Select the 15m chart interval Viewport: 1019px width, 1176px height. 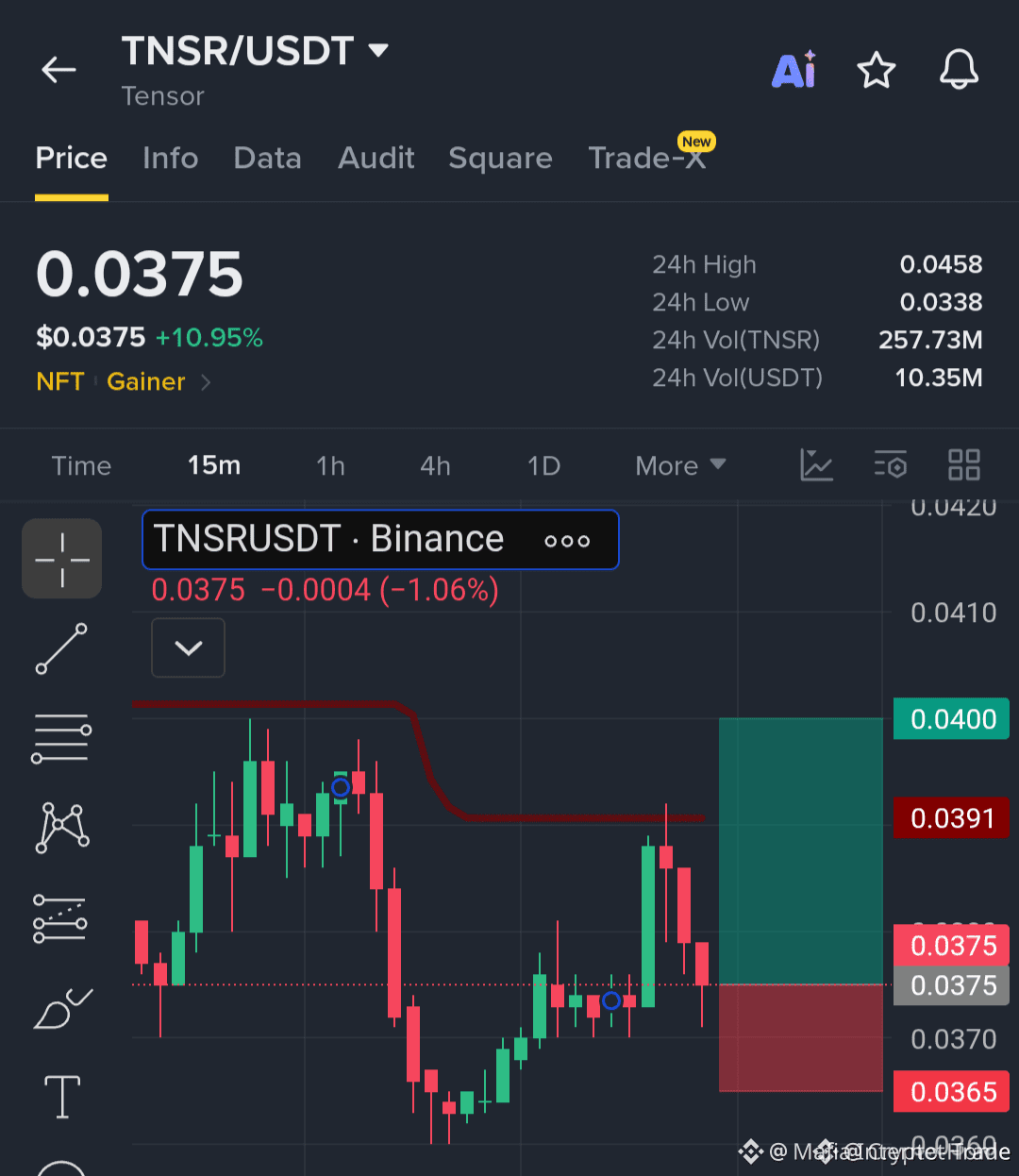click(x=214, y=465)
